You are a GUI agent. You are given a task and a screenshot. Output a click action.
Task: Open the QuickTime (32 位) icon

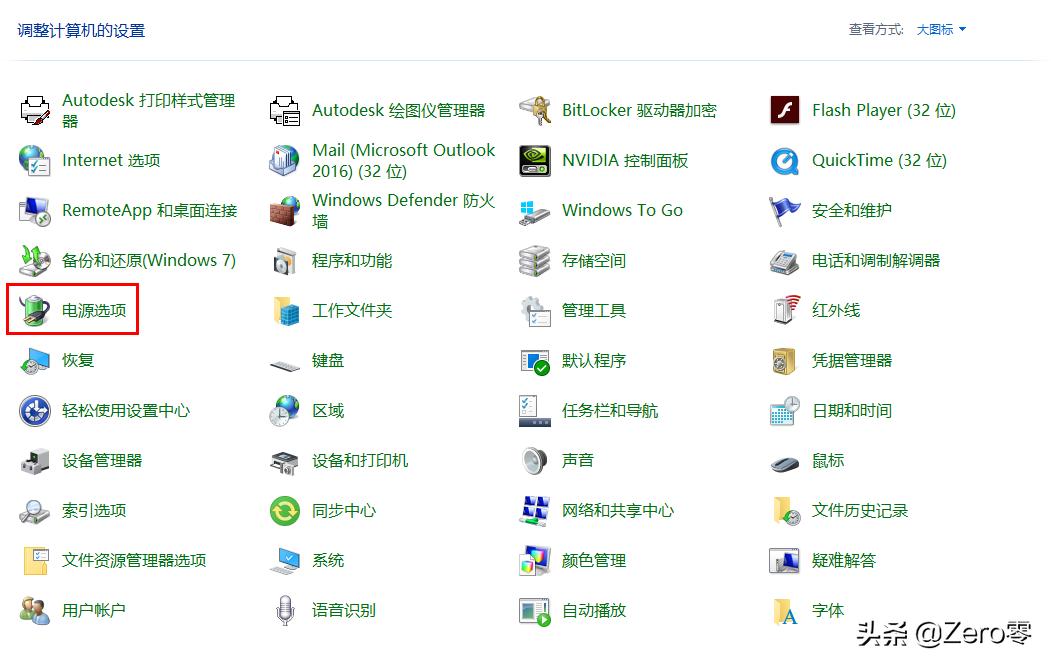[785, 160]
